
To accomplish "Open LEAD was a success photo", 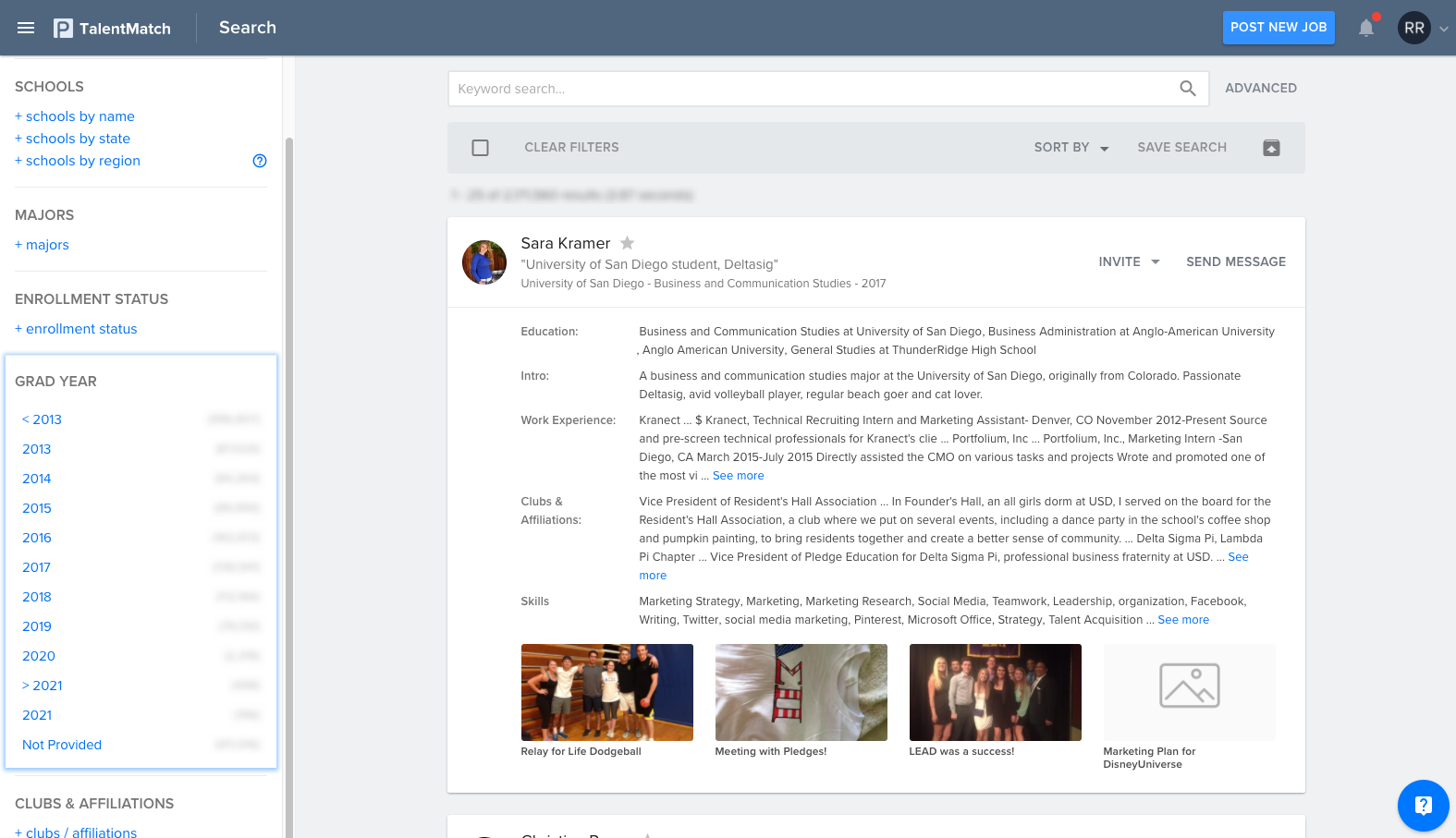I will pos(995,692).
